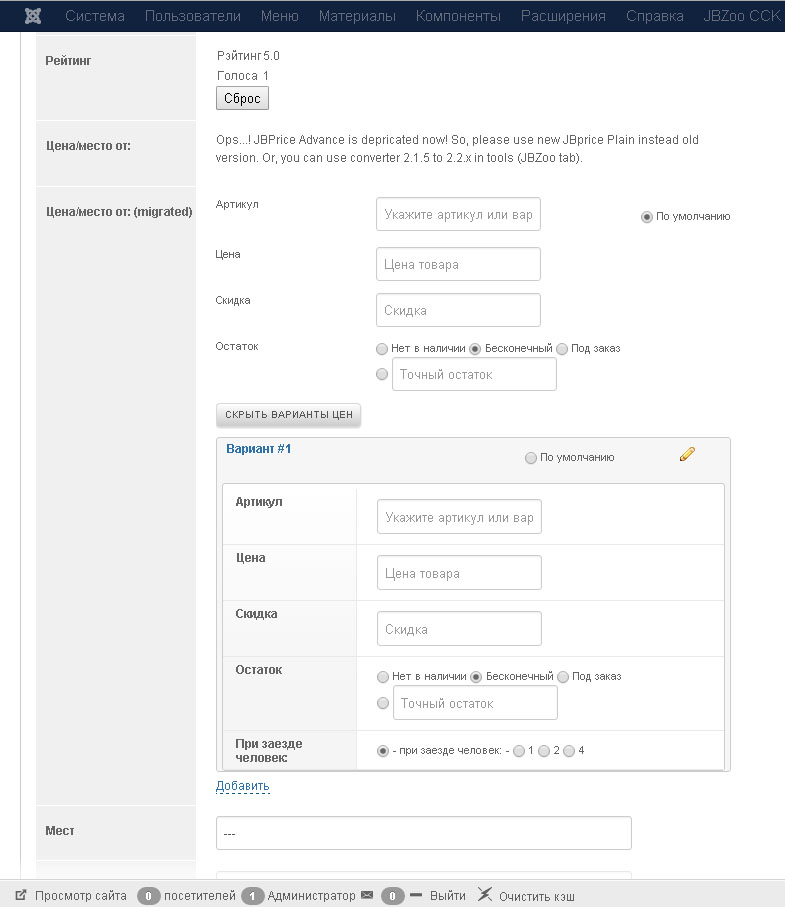Viewport: 785px width, 907px height.
Task: Focus the Цена товара field in Вариант #1
Action: point(459,573)
